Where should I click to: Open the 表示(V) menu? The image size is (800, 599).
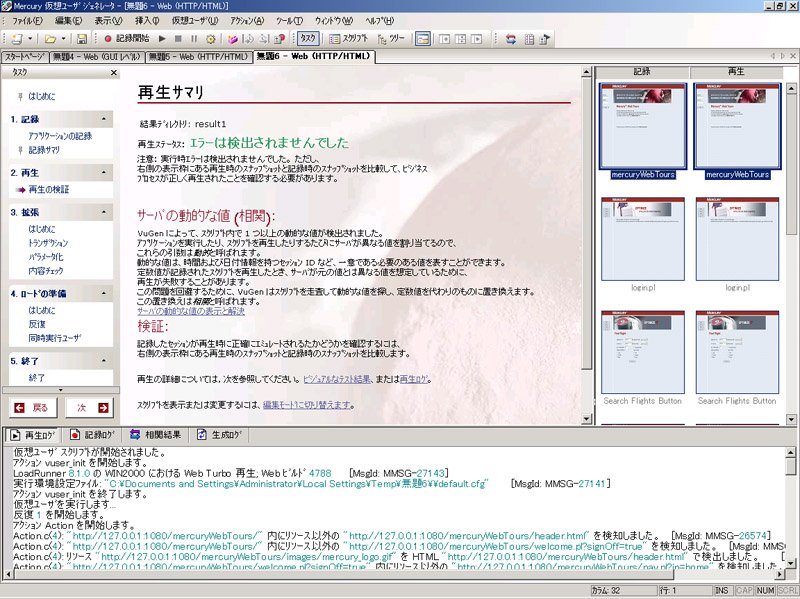click(x=108, y=21)
